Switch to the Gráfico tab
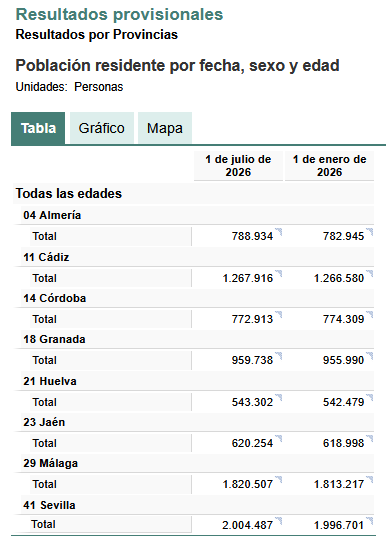This screenshot has width=386, height=541. (102, 128)
